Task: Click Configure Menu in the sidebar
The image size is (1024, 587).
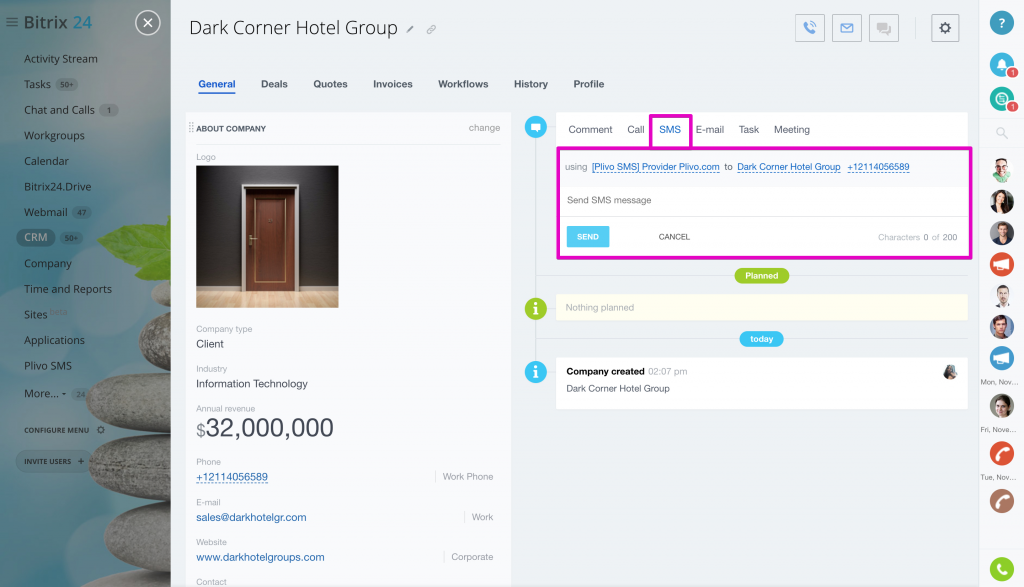Action: [56, 430]
